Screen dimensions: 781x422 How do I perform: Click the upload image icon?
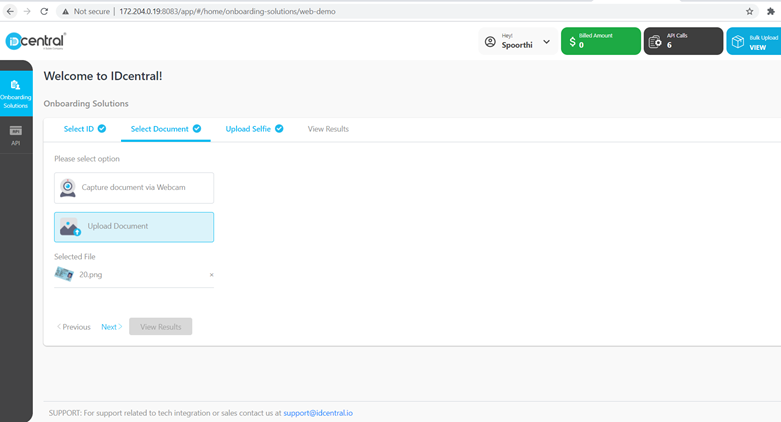(70, 227)
